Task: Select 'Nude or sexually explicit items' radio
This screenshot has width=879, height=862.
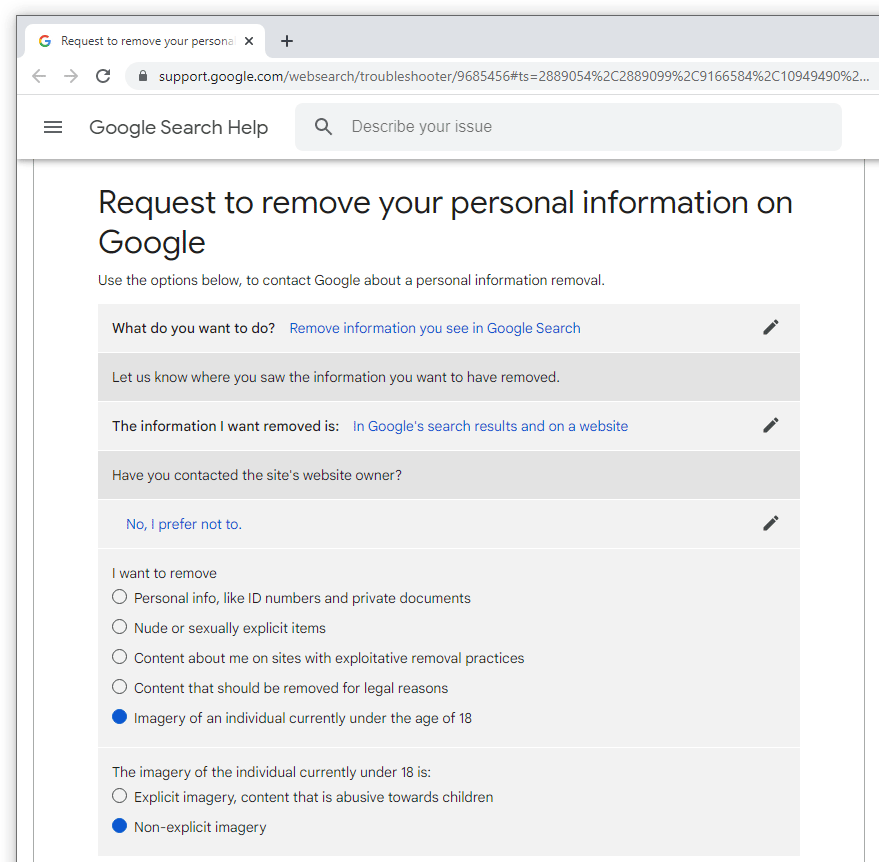Action: coord(119,627)
